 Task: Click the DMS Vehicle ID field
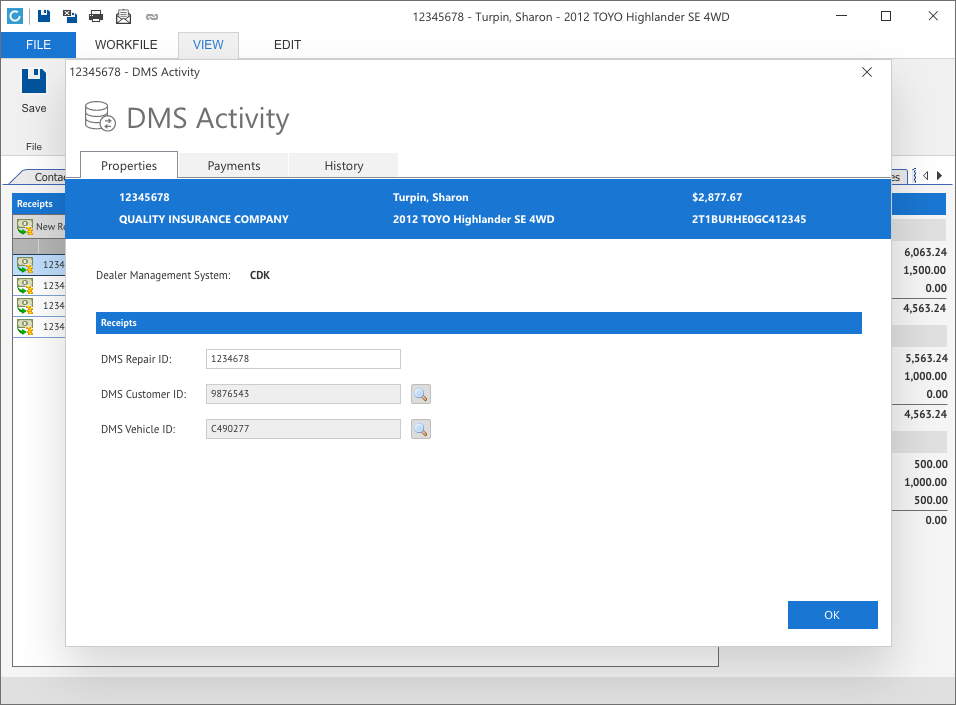[x=303, y=429]
